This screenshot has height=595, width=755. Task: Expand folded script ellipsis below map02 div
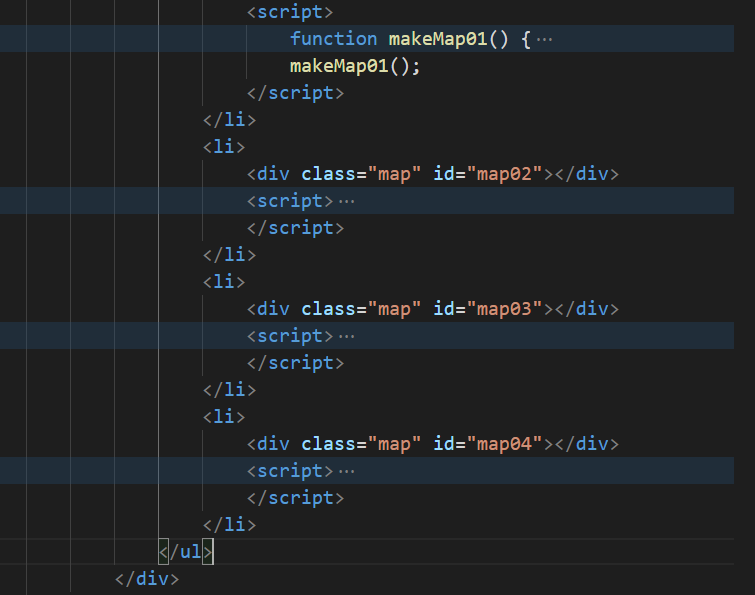347,201
